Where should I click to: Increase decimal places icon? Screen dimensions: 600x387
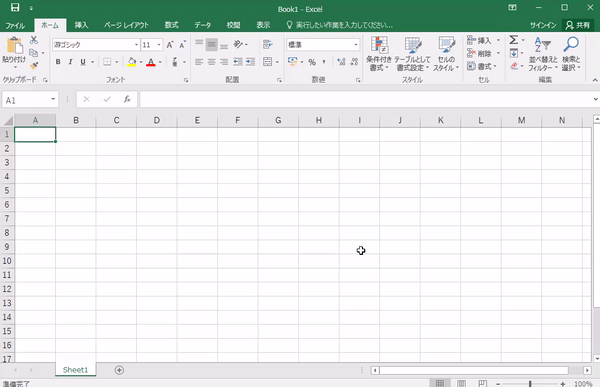point(341,62)
